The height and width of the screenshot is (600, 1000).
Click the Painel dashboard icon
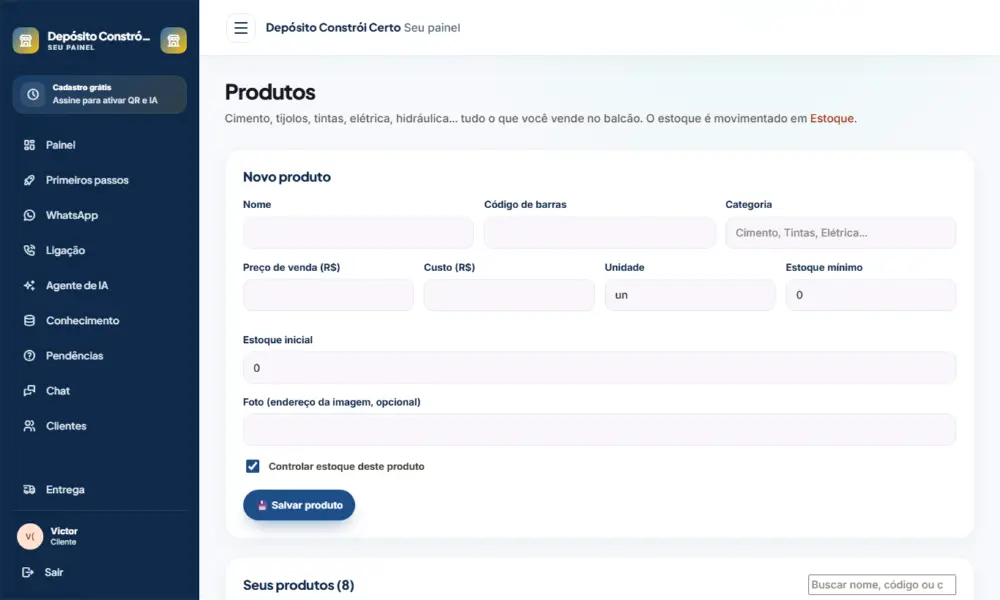click(x=29, y=145)
